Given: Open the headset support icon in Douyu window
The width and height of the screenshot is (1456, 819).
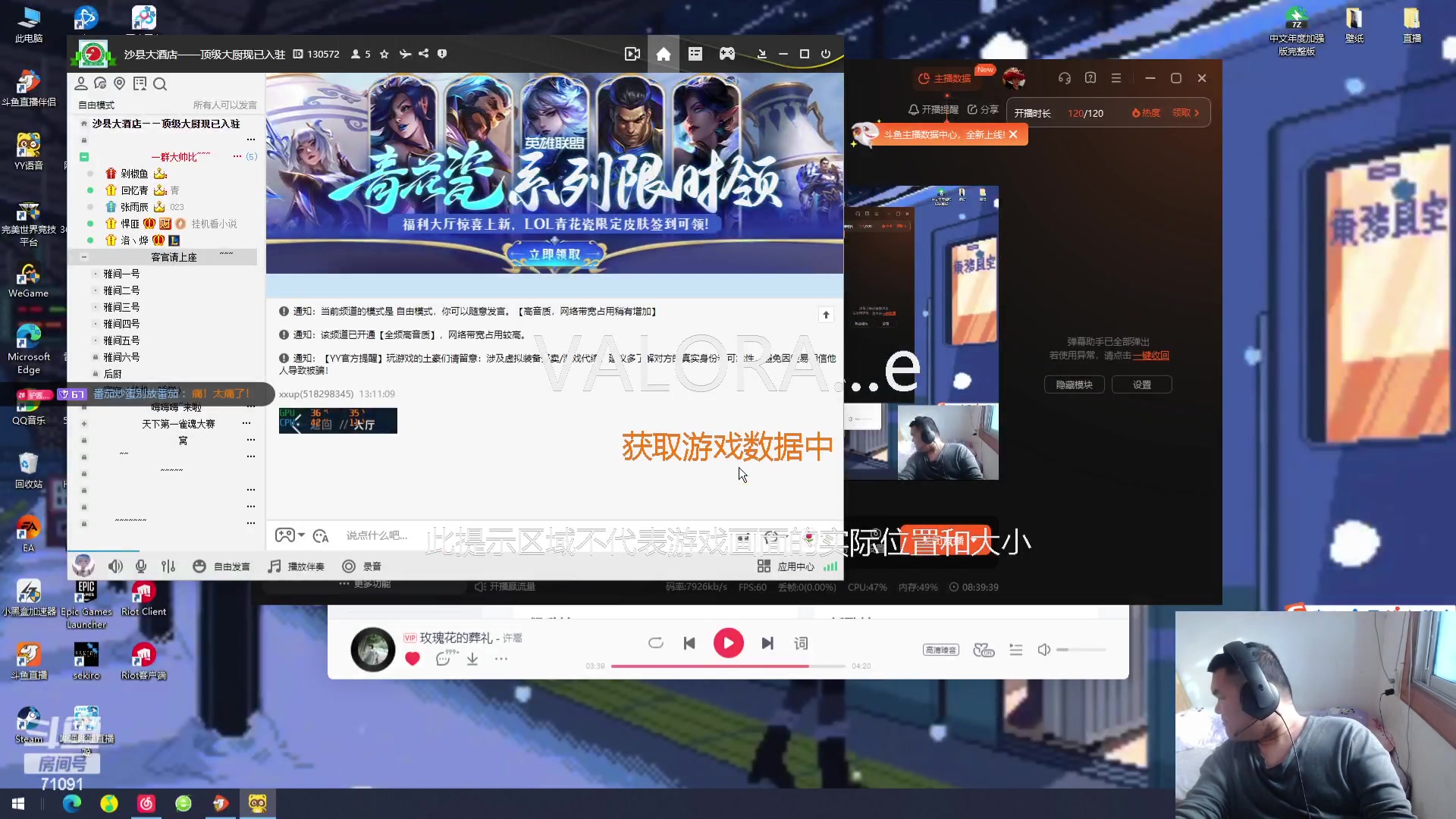Looking at the screenshot, I should (x=1065, y=78).
